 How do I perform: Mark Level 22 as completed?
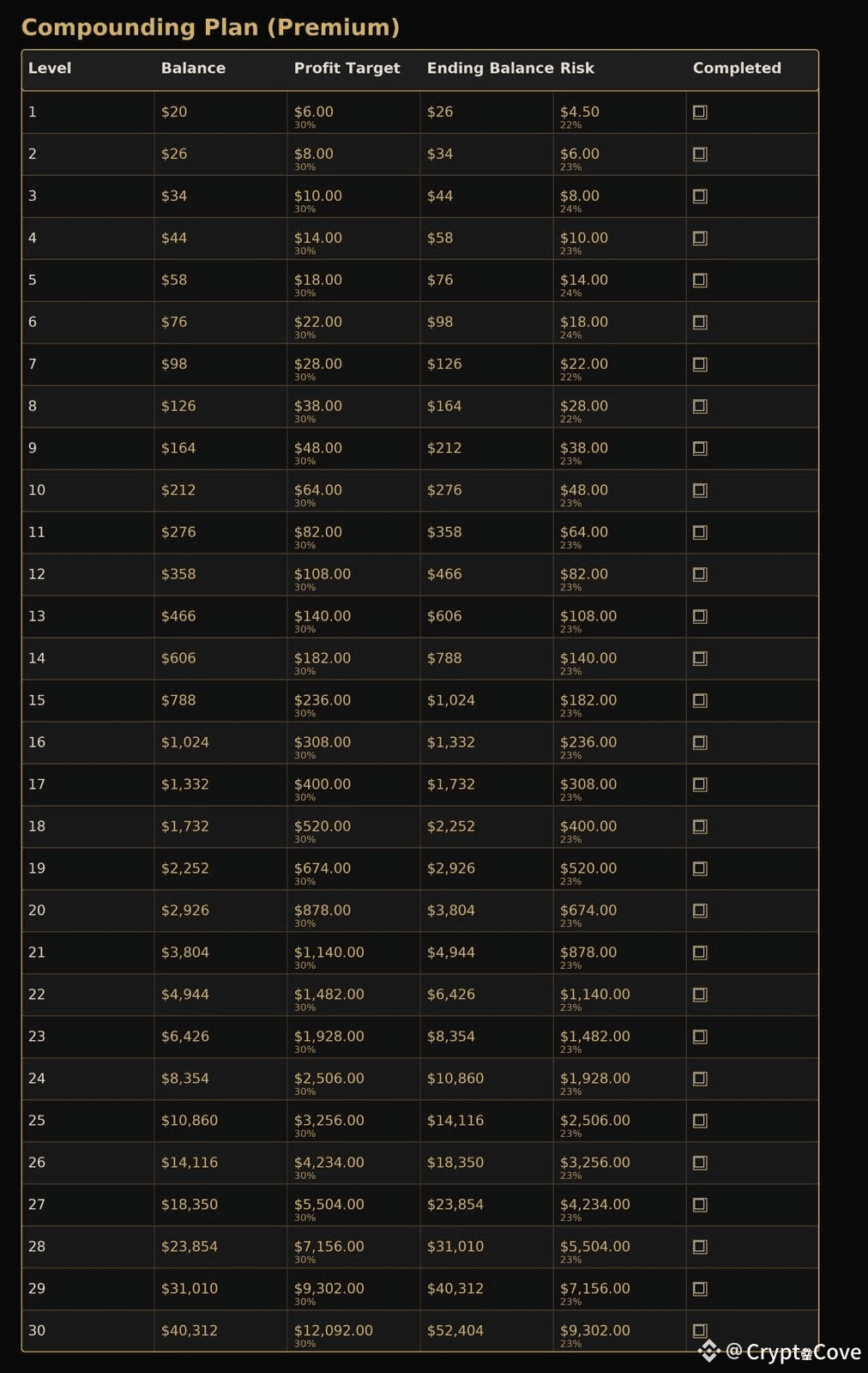(700, 995)
